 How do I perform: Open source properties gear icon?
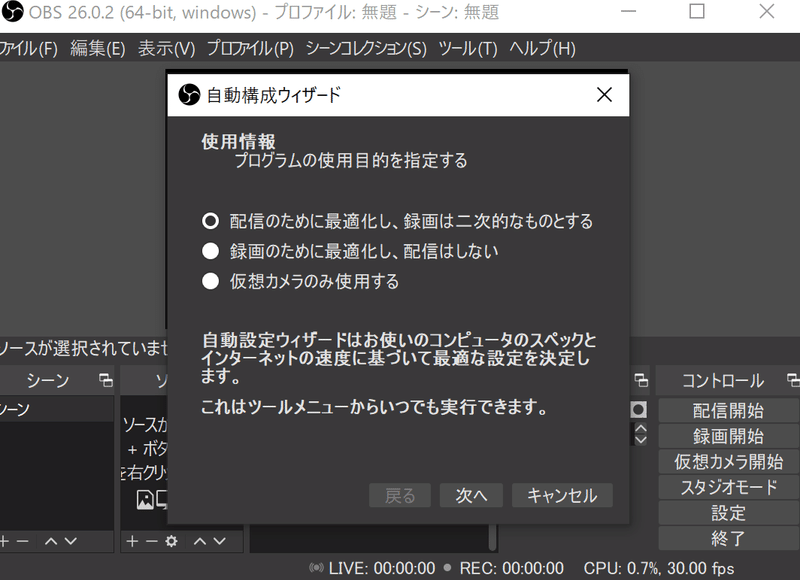(x=171, y=541)
